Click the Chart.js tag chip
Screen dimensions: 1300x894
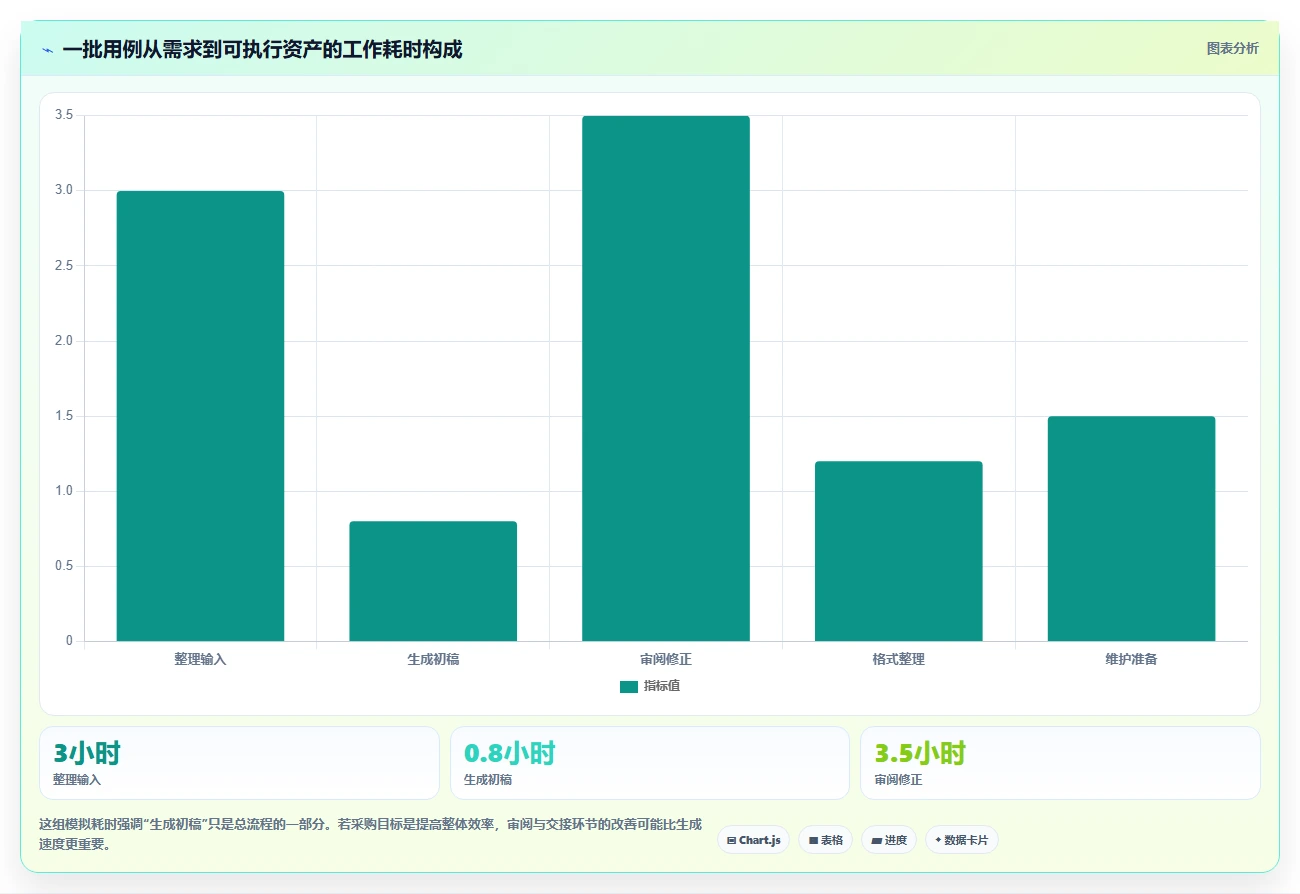coord(754,840)
